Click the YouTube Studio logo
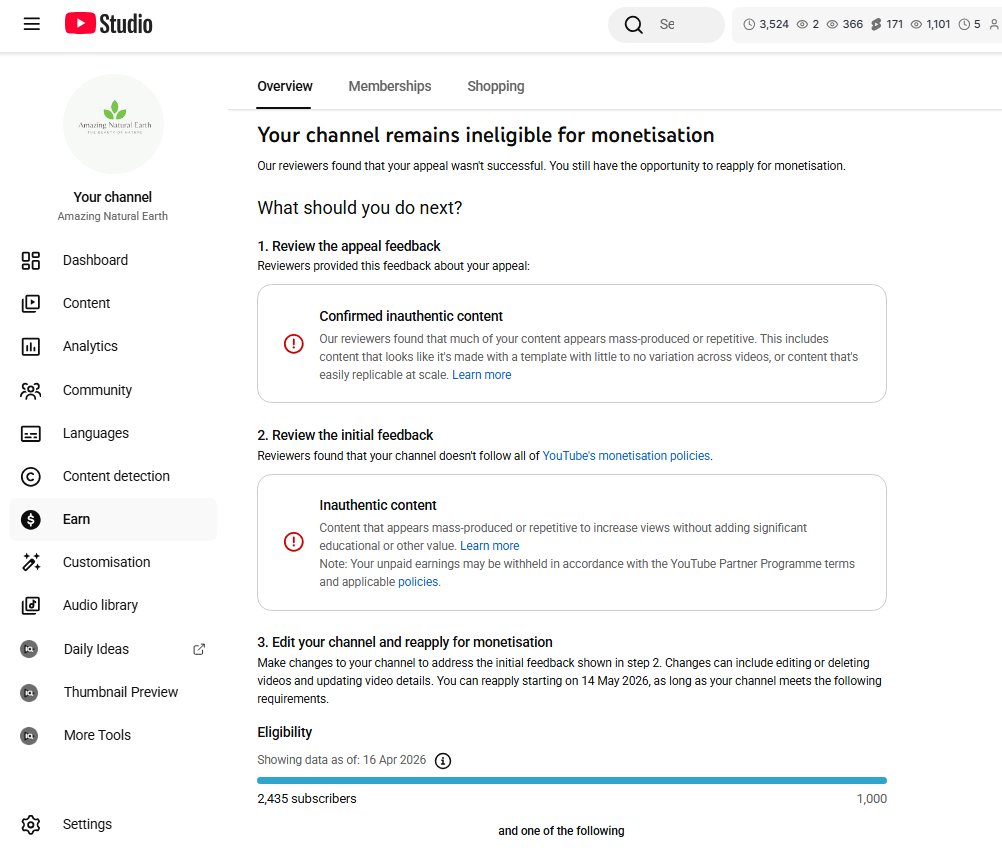 [x=109, y=24]
